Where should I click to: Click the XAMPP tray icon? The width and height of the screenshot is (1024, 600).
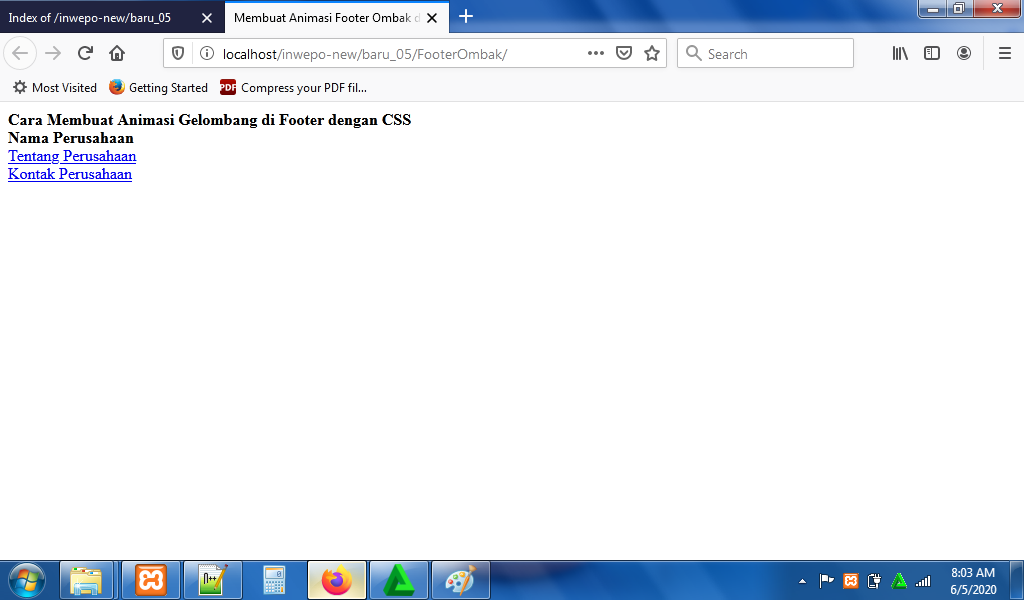pos(850,580)
